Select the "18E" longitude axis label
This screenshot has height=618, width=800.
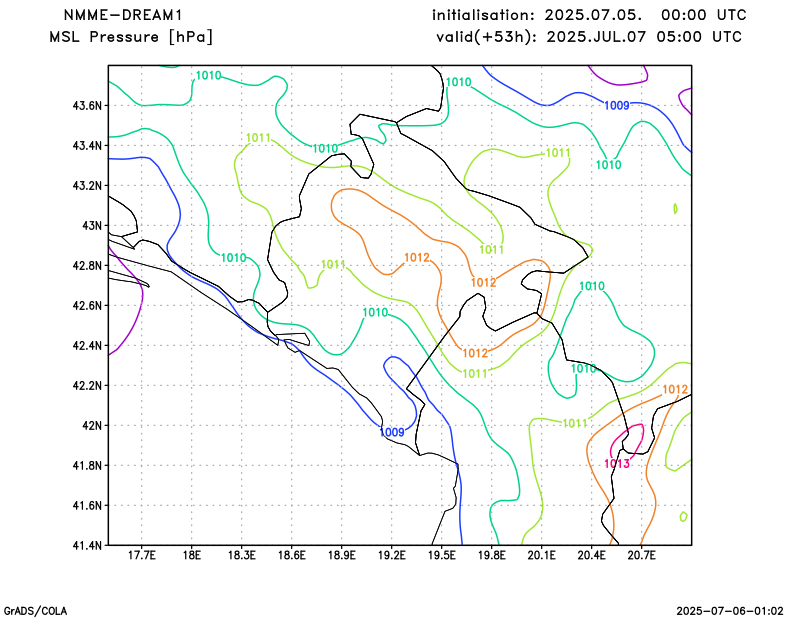coord(192,555)
